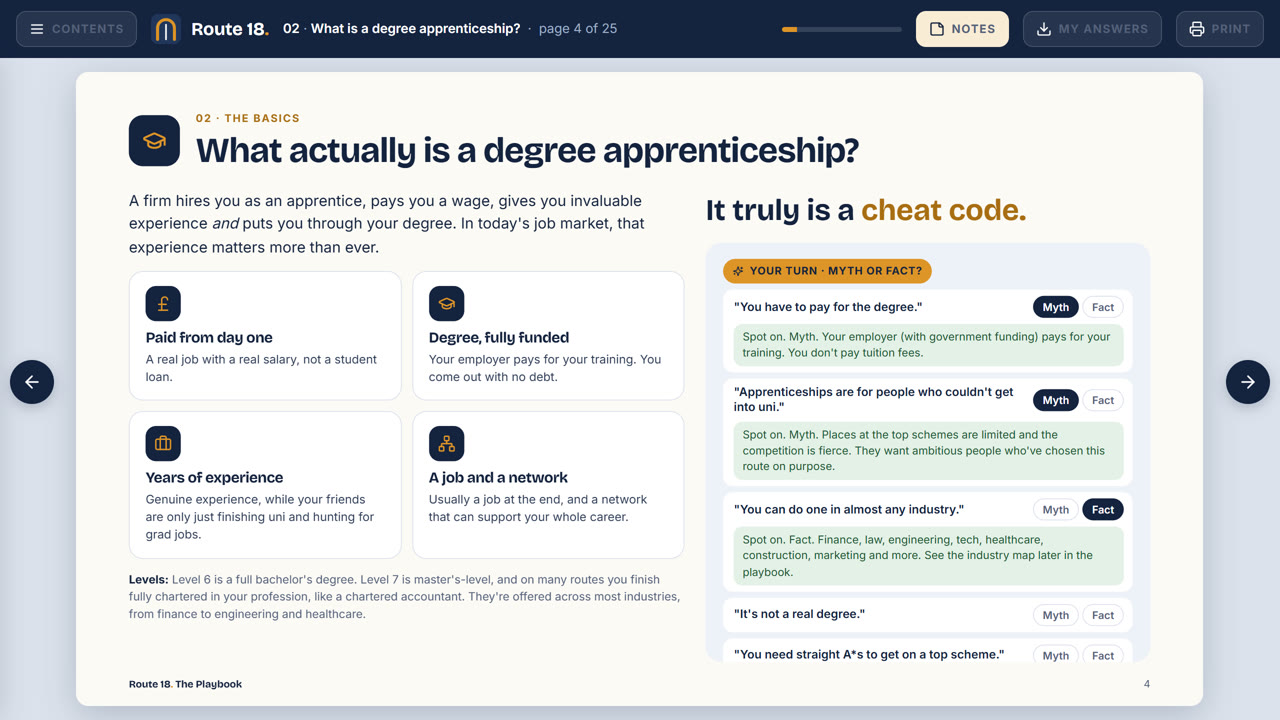Click the briefcase icon on Years of experience
The width and height of the screenshot is (1280, 720).
coord(163,443)
